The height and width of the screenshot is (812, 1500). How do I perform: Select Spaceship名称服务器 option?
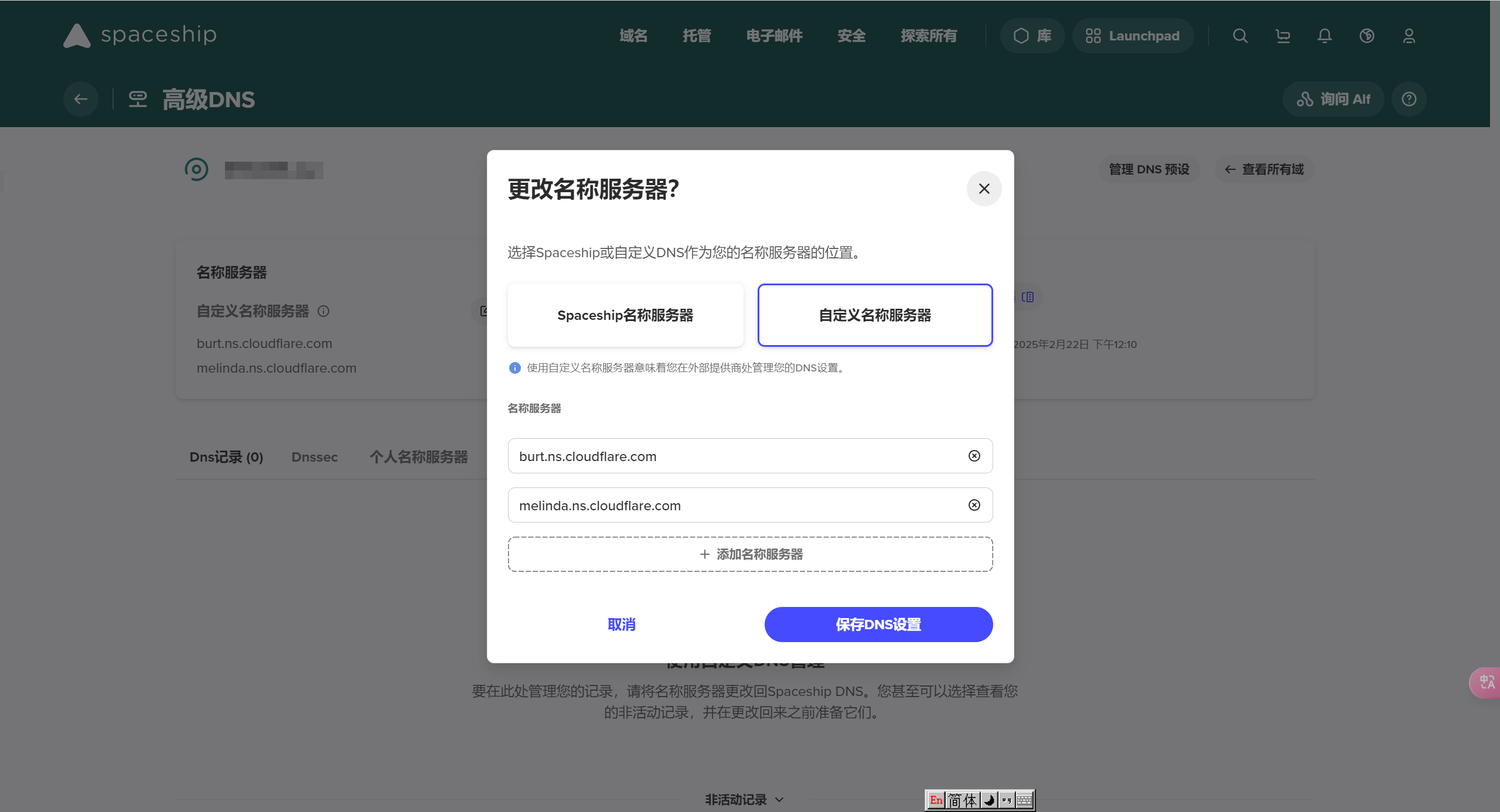pyautogui.click(x=625, y=315)
